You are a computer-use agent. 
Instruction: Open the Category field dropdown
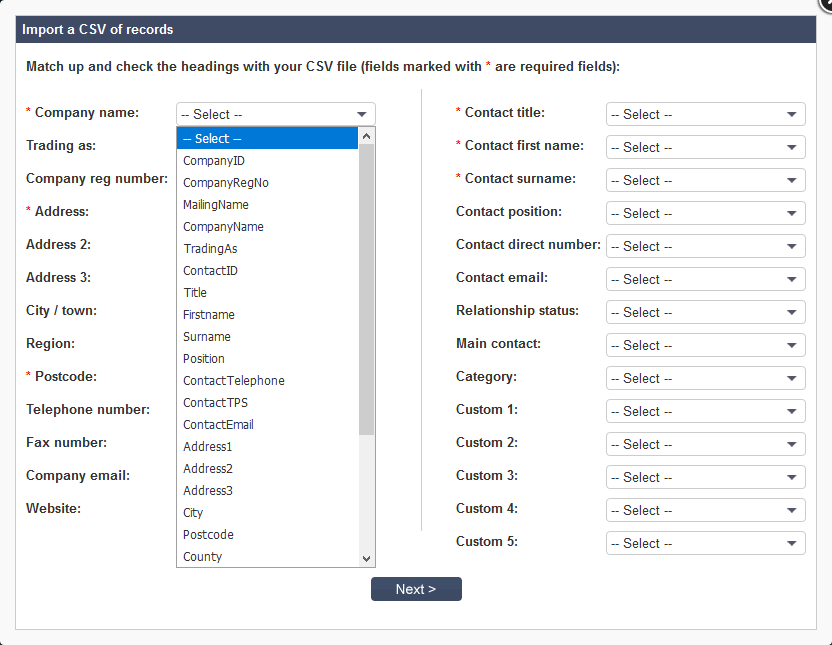[705, 378]
